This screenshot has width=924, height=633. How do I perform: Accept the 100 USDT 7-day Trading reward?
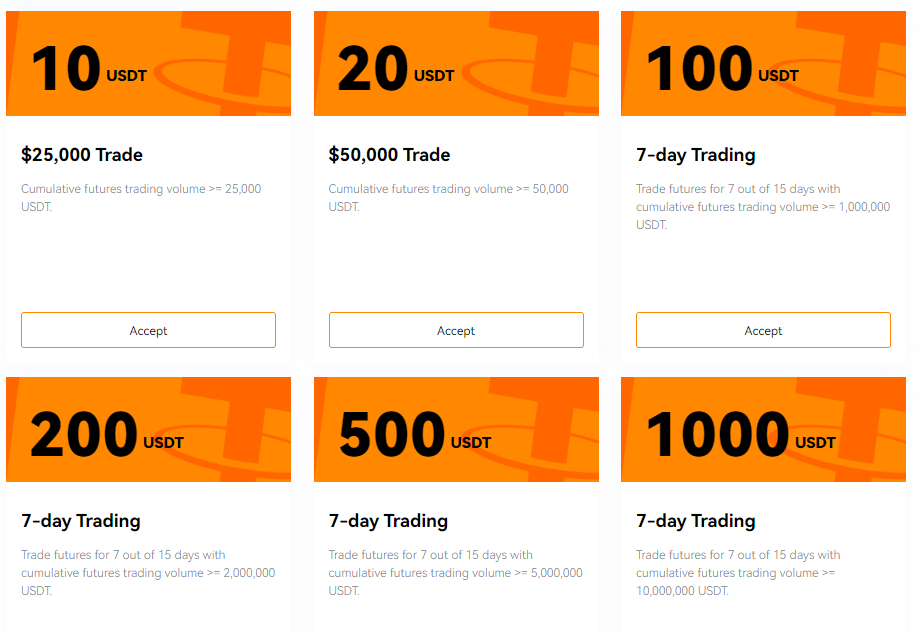pyautogui.click(x=763, y=330)
